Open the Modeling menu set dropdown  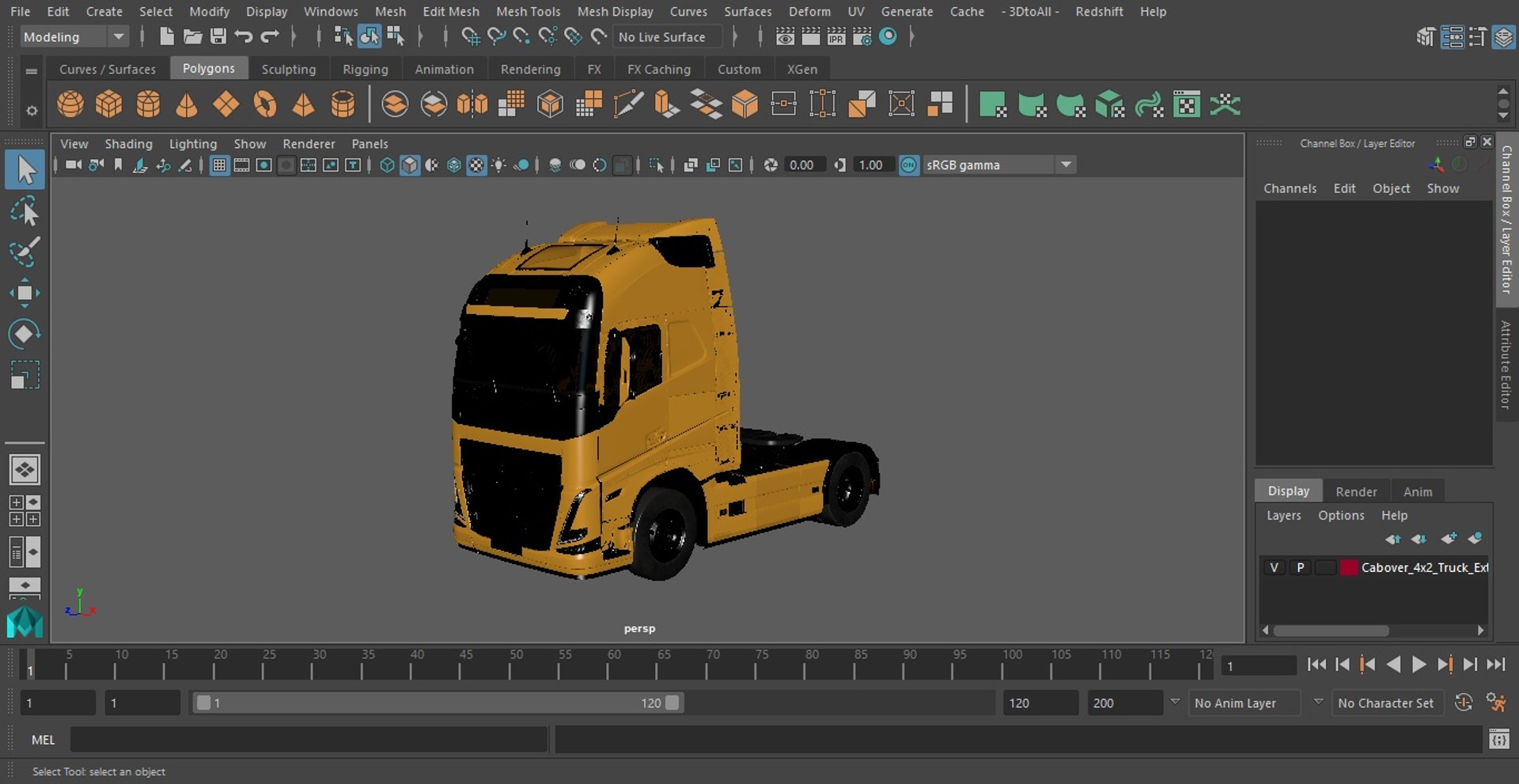pos(73,36)
